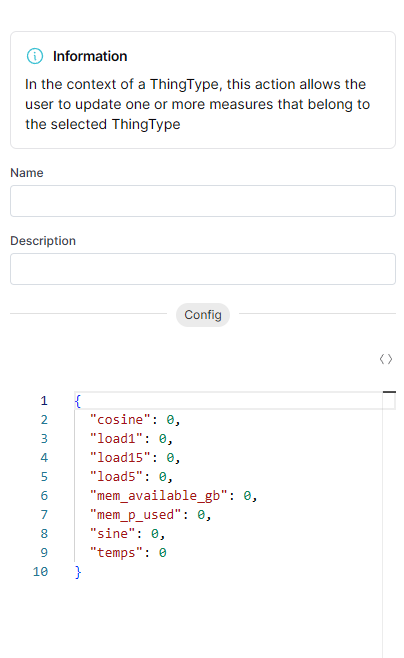
Task: Click the "load1" key on line 3
Action: [x=116, y=439]
